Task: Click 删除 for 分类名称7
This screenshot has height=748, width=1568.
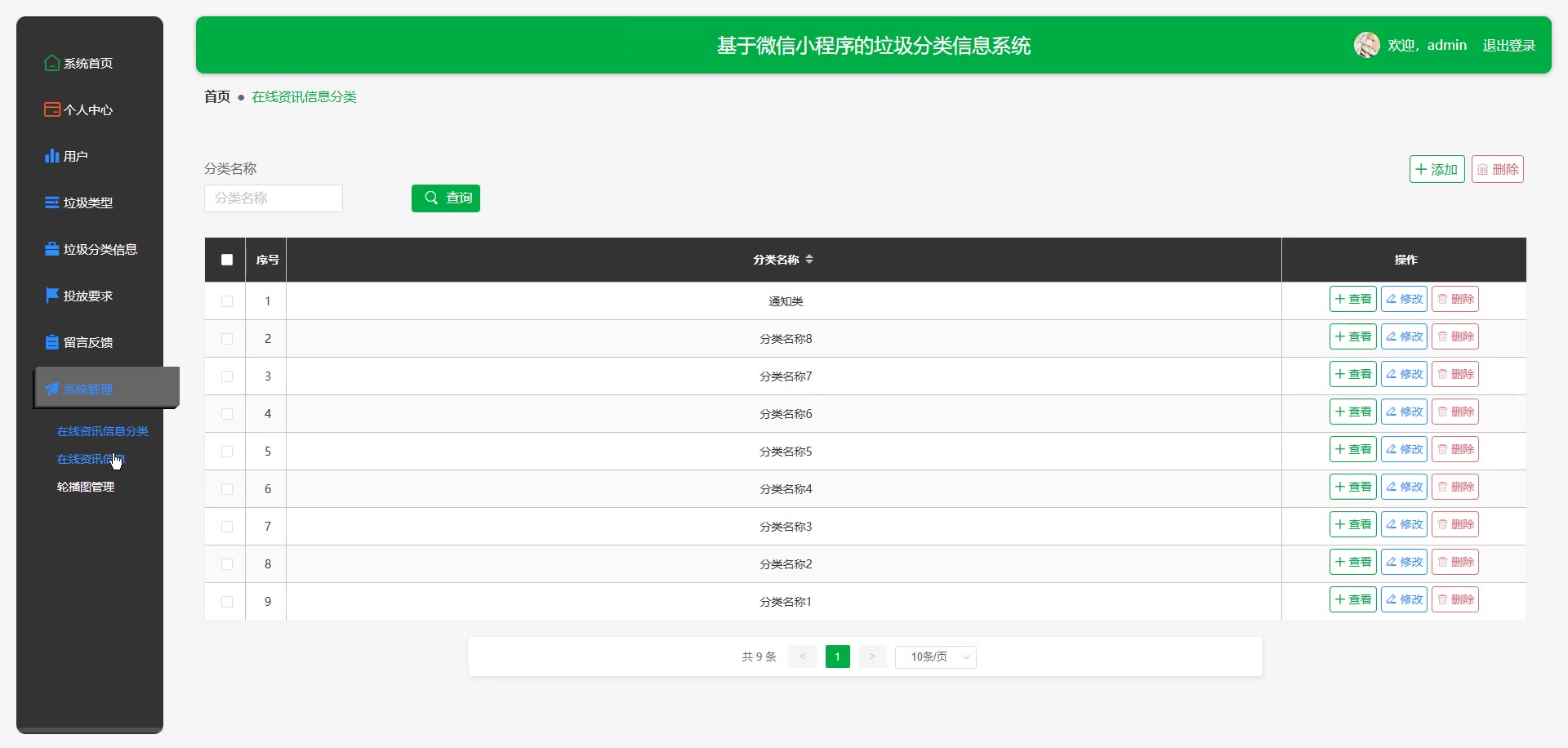Action: [1455, 374]
